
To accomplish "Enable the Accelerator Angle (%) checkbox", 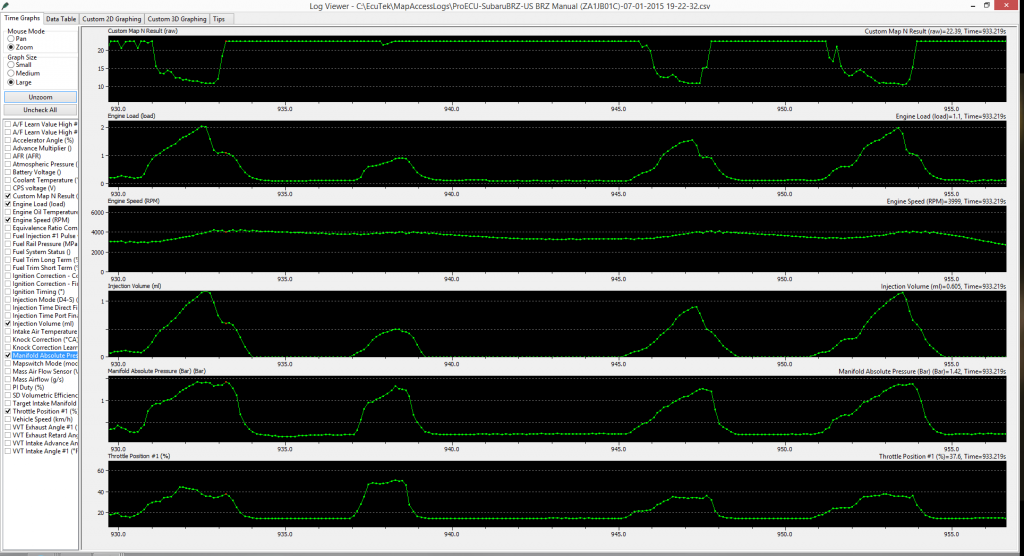I will (9, 141).
